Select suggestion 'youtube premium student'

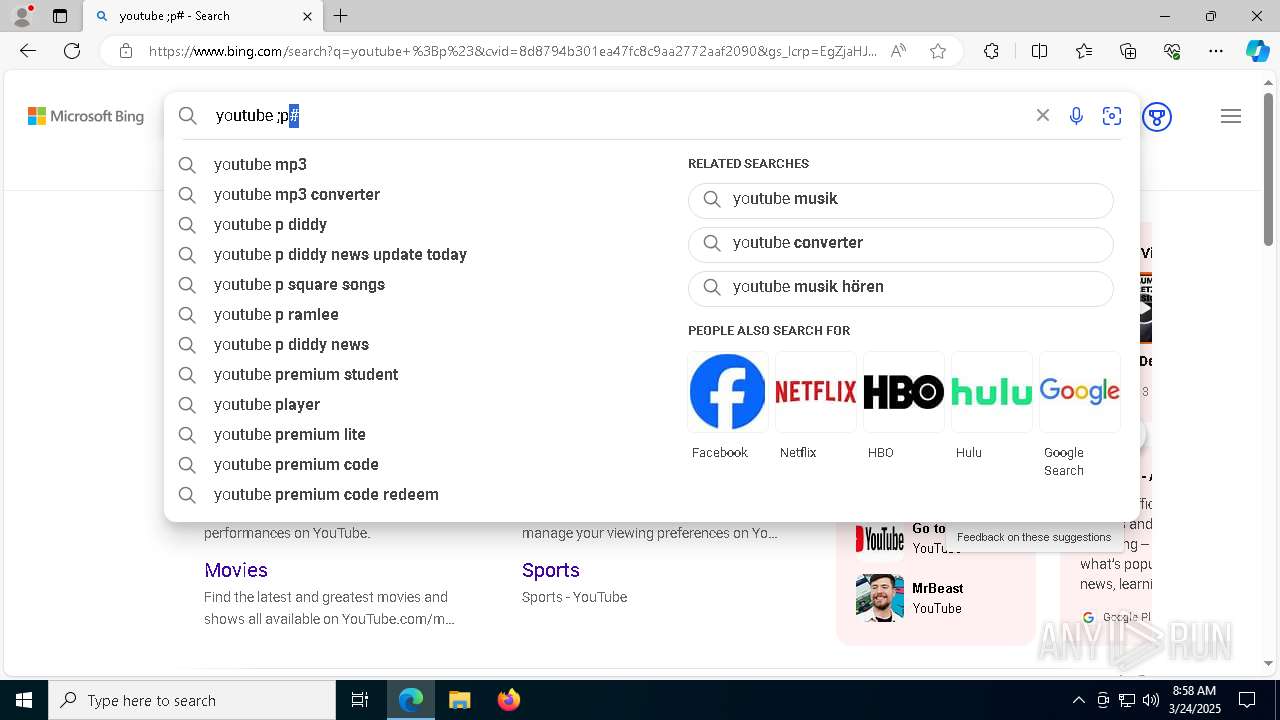pyautogui.click(x=306, y=374)
